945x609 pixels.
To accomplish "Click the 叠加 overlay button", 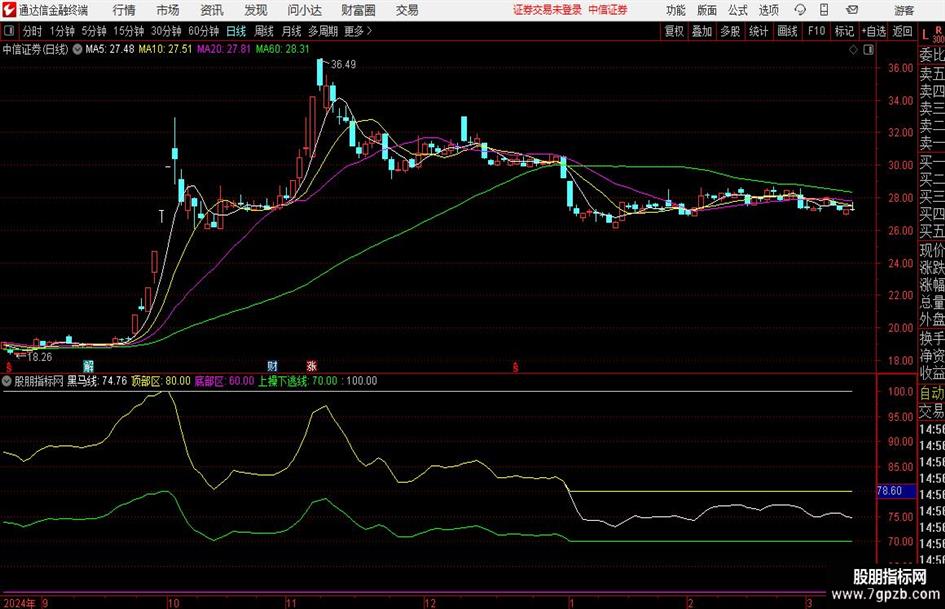I will click(702, 31).
